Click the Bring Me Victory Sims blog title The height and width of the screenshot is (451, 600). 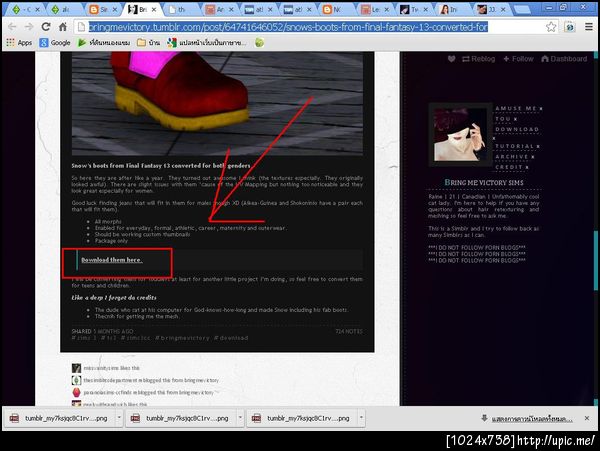point(484,182)
